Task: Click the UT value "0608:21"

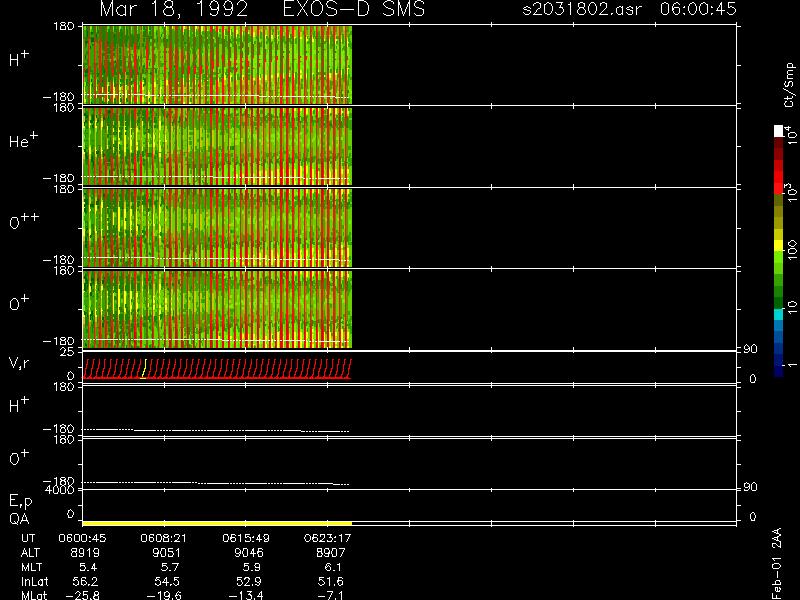Action: [164, 538]
